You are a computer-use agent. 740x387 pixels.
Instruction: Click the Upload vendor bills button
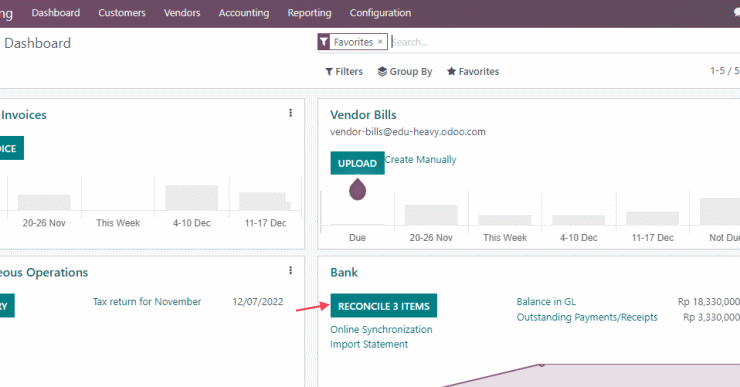click(357, 163)
